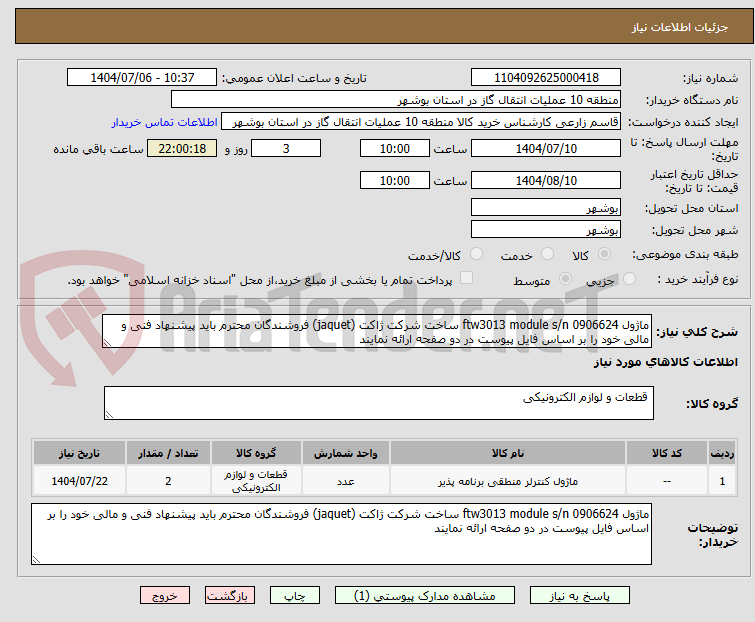
Task: Click the unit cell عدد in the table
Action: point(346,480)
